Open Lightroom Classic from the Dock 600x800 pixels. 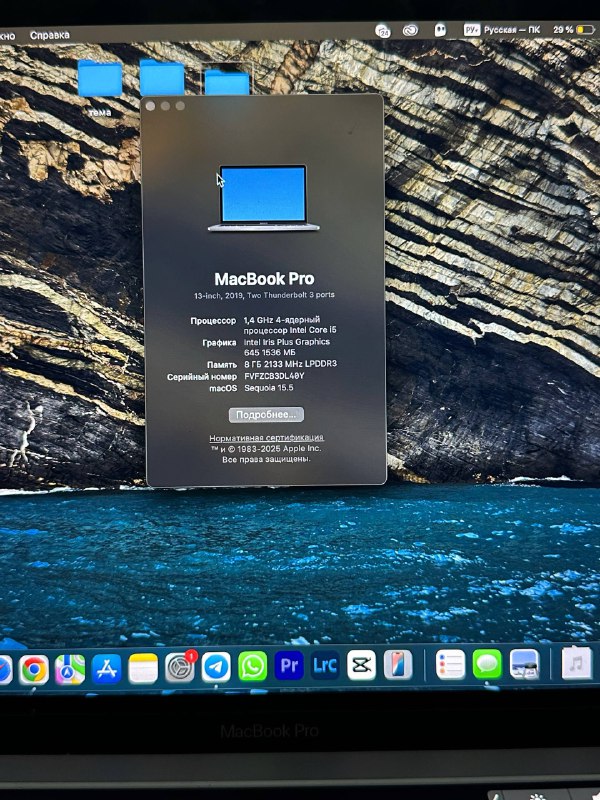coord(324,665)
